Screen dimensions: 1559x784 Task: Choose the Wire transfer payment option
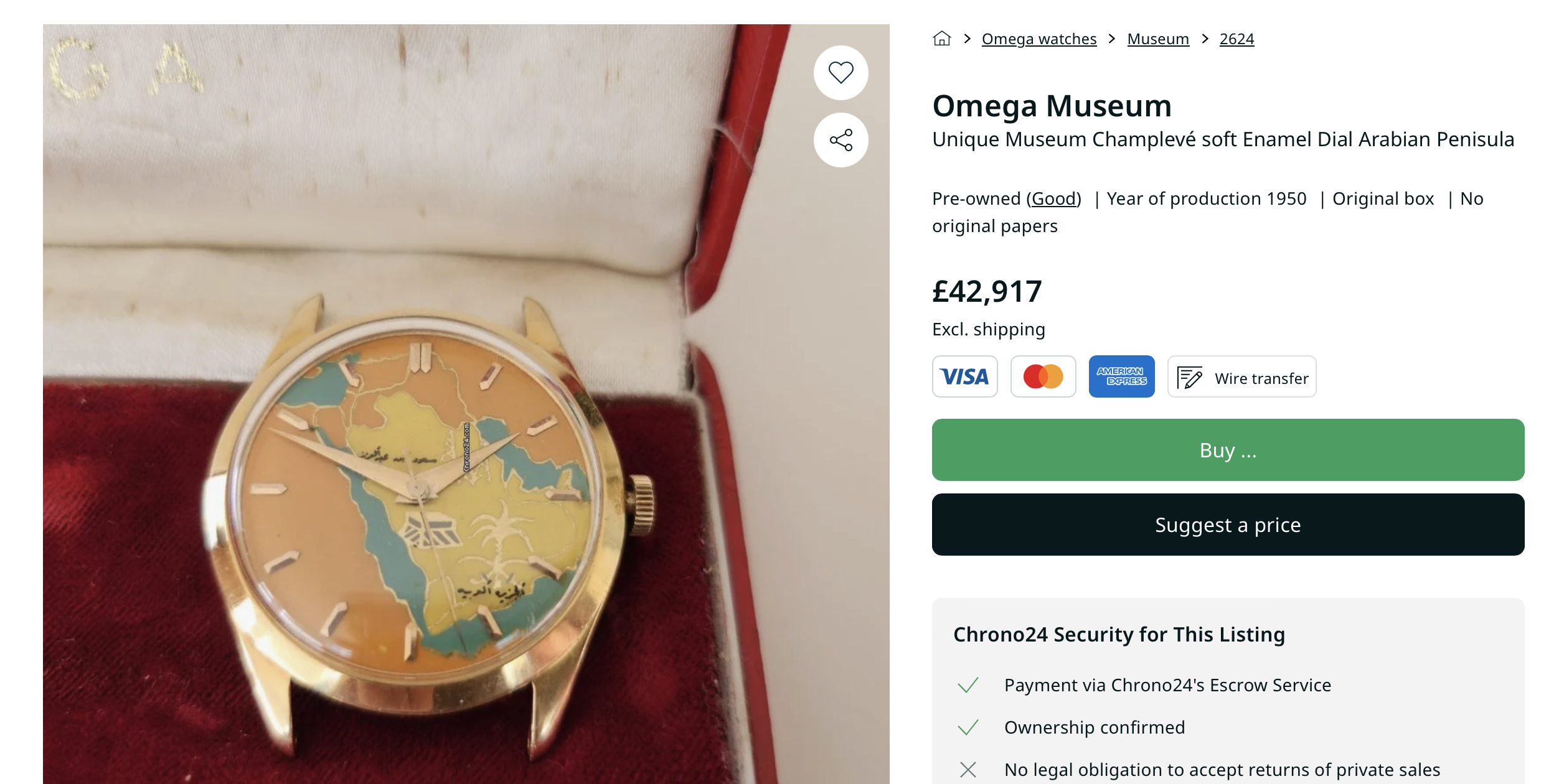1241,377
